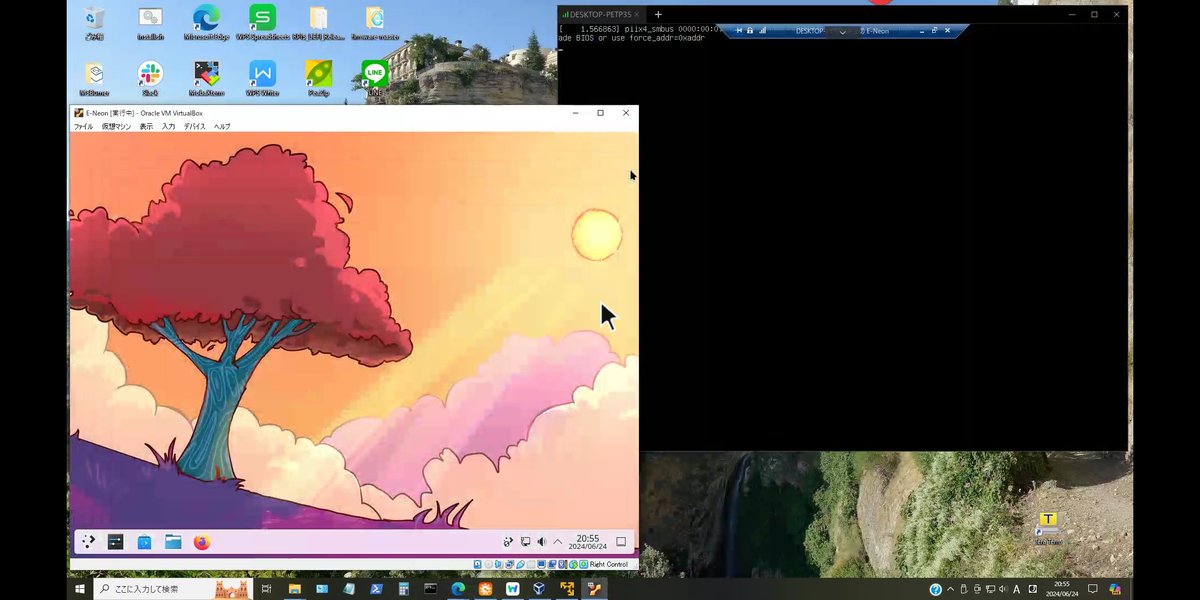
Task: Launch Discover store from the VM panel
Action: coord(144,542)
